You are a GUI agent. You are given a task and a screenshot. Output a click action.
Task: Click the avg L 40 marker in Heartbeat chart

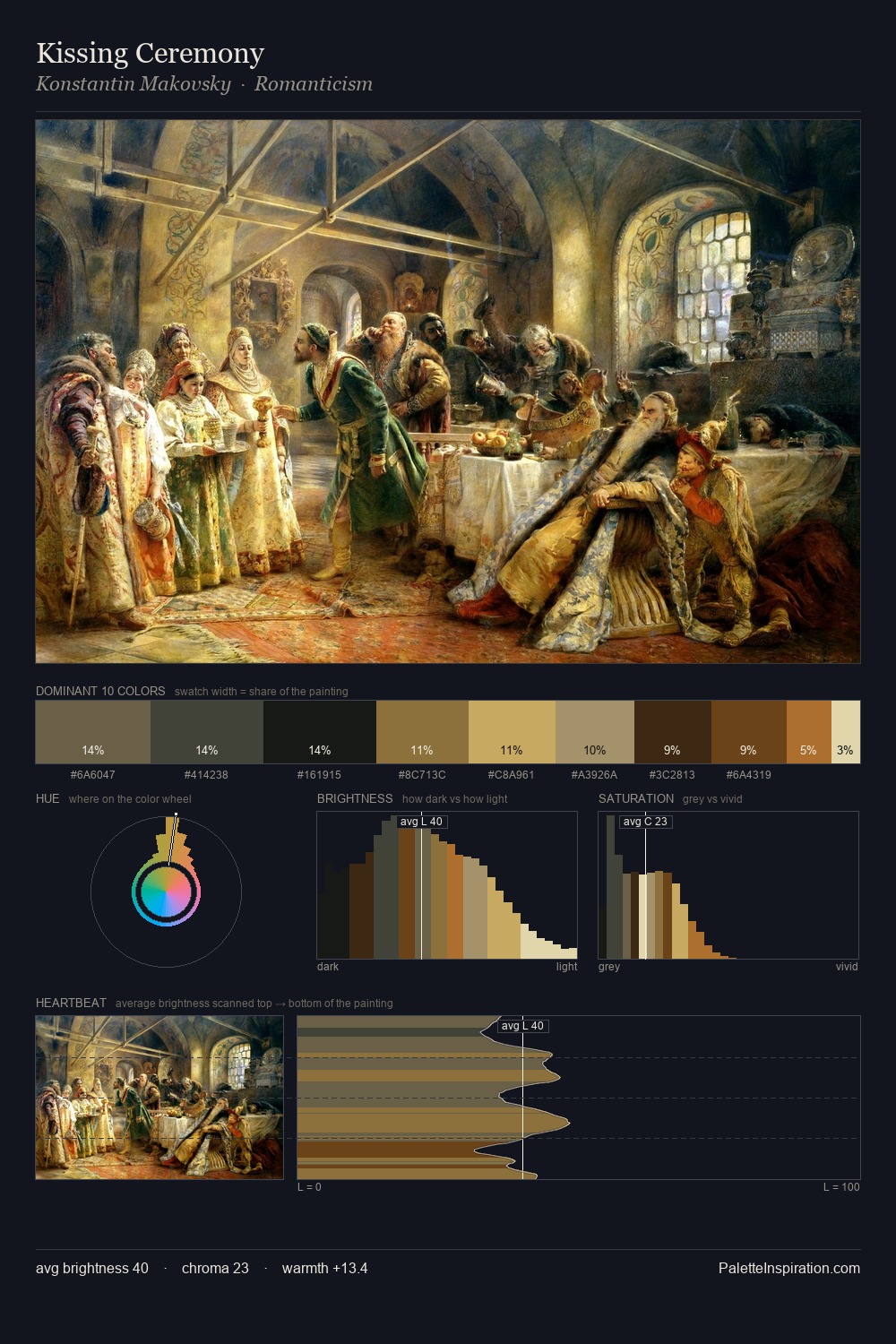[x=522, y=1026]
